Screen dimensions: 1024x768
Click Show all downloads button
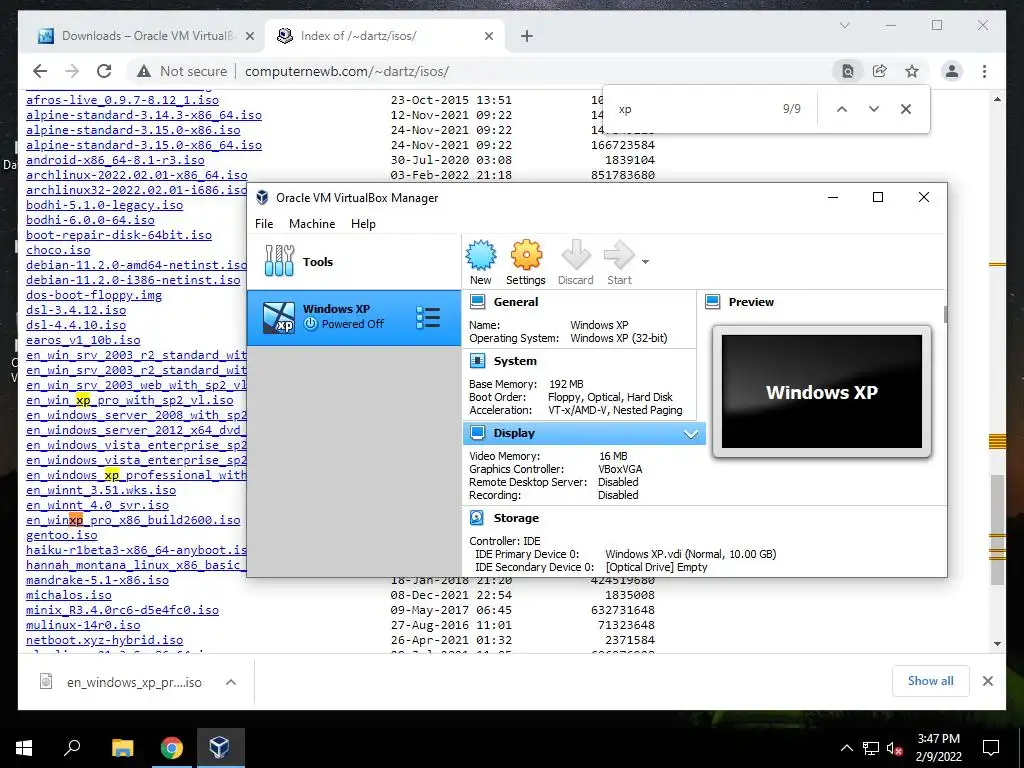click(931, 681)
